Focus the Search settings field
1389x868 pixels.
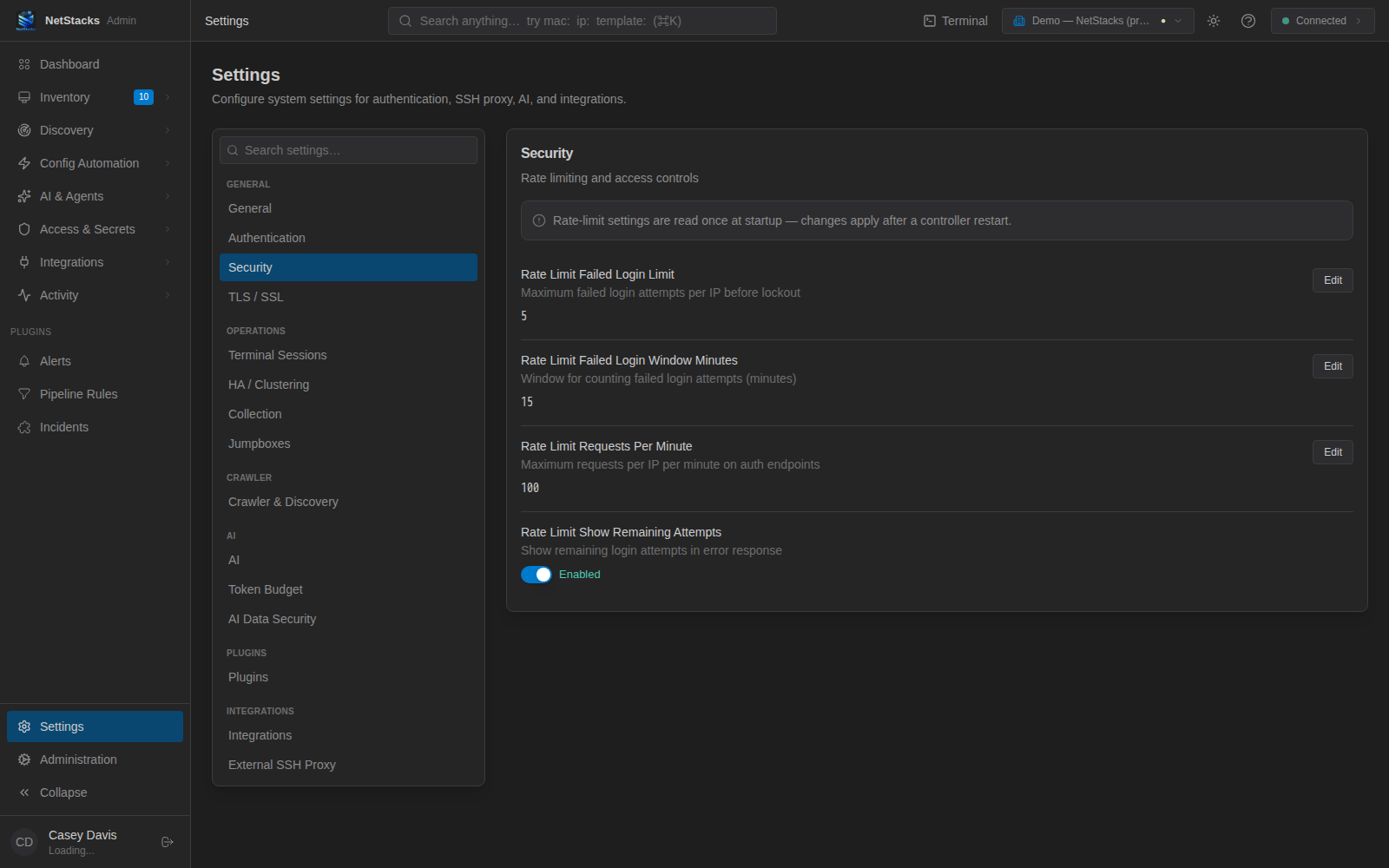(x=348, y=150)
